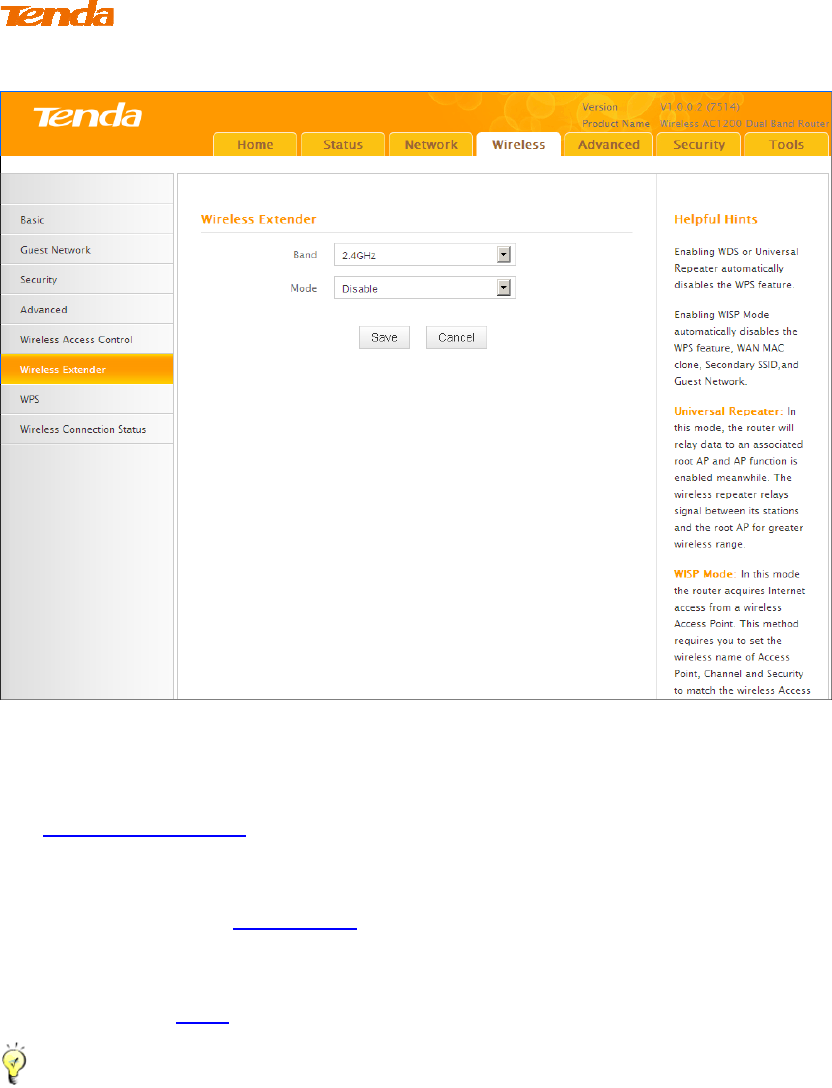Open WPS settings page
Image resolution: width=832 pixels, height=1088 pixels.
click(x=87, y=399)
